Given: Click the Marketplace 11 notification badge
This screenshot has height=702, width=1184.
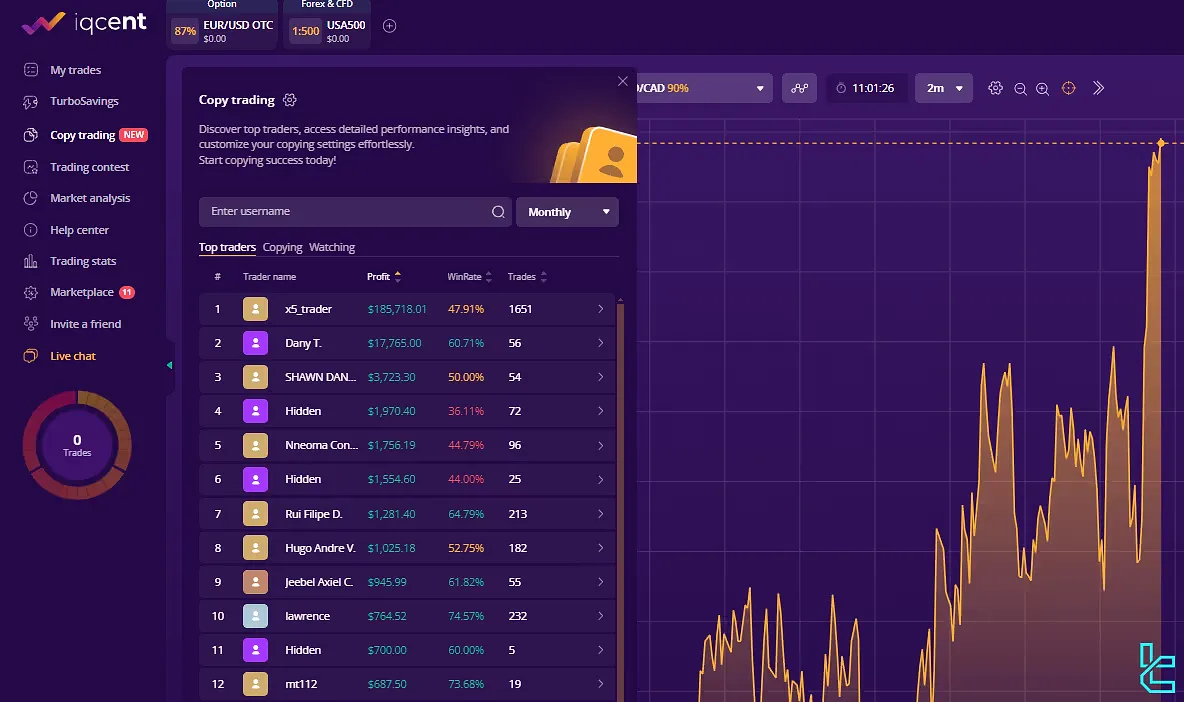Looking at the screenshot, I should click(x=127, y=292).
